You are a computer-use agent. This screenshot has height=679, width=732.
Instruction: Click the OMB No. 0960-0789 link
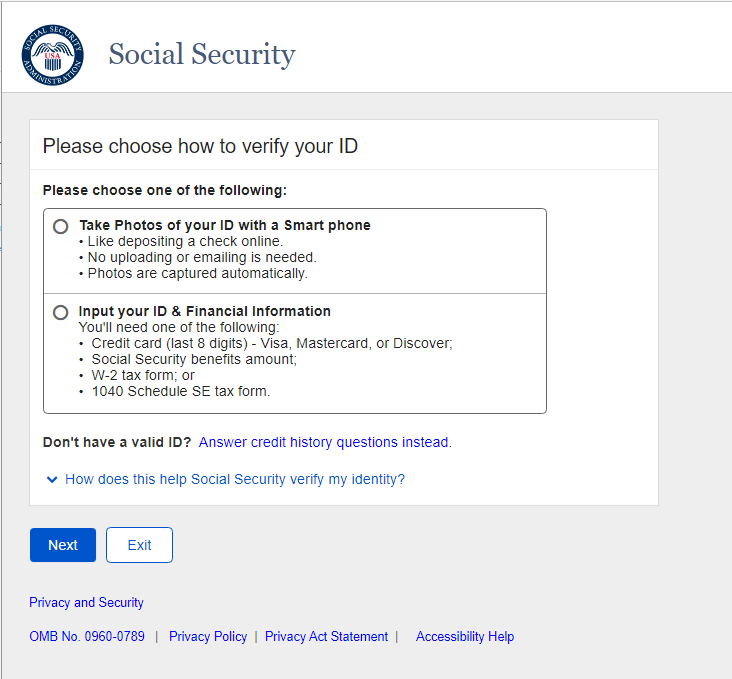click(x=87, y=637)
